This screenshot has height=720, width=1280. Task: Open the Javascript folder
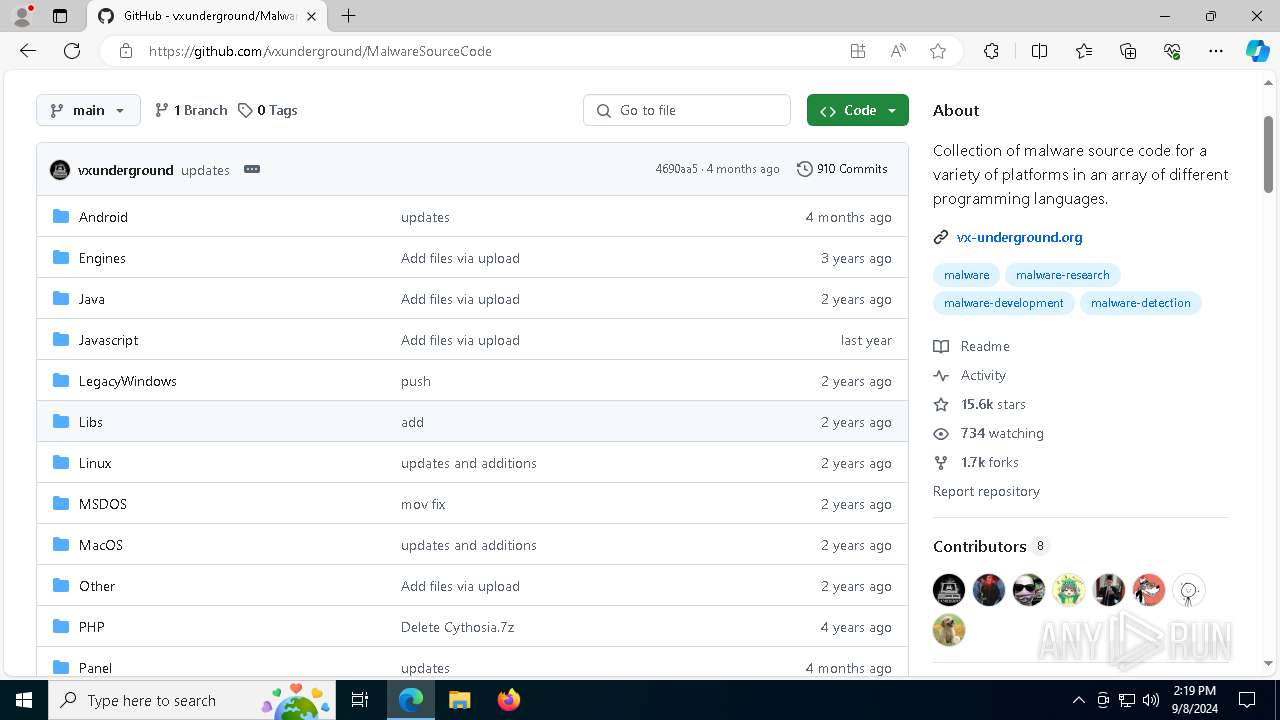(x=108, y=340)
